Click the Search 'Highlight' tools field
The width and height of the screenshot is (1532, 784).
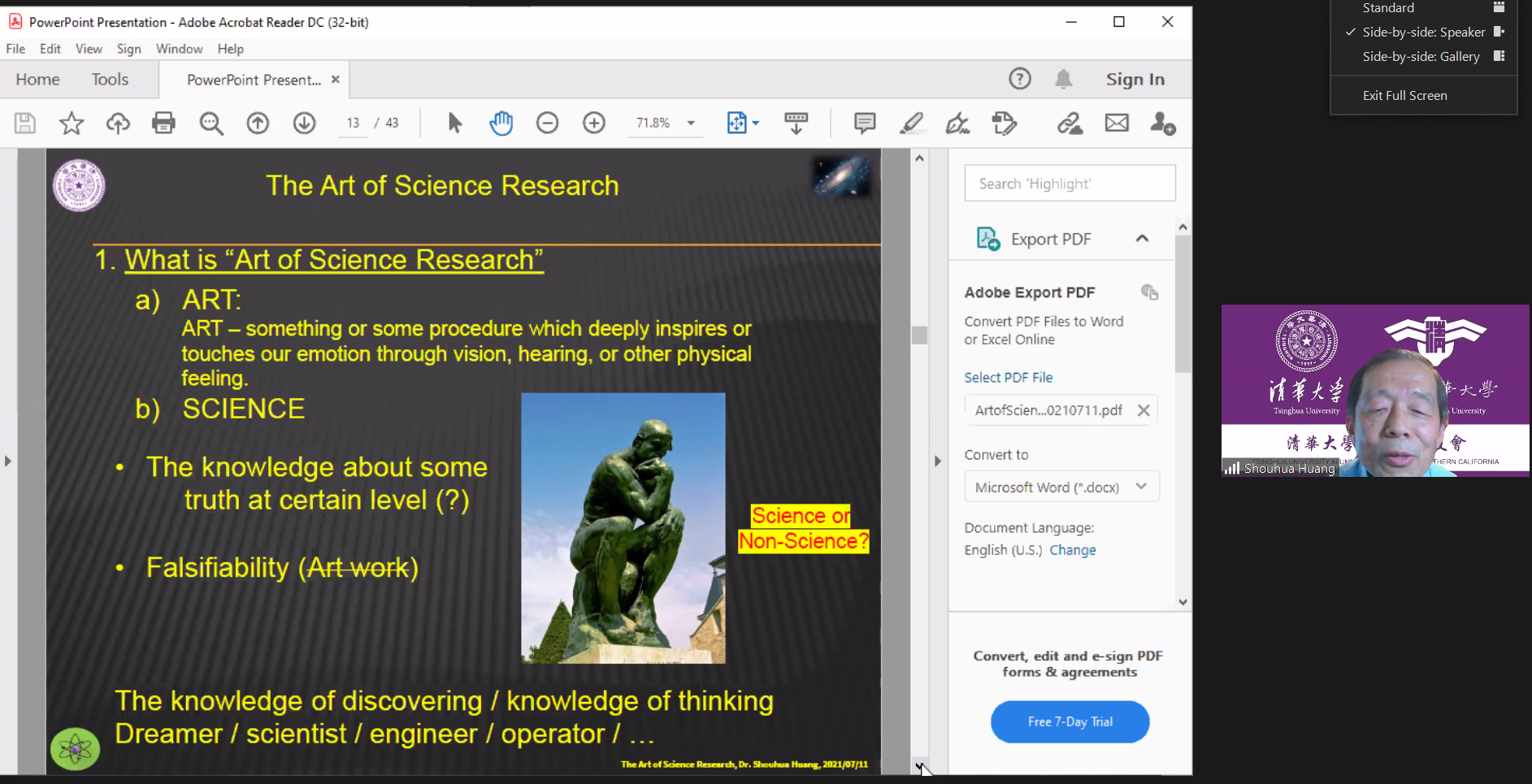click(x=1070, y=184)
